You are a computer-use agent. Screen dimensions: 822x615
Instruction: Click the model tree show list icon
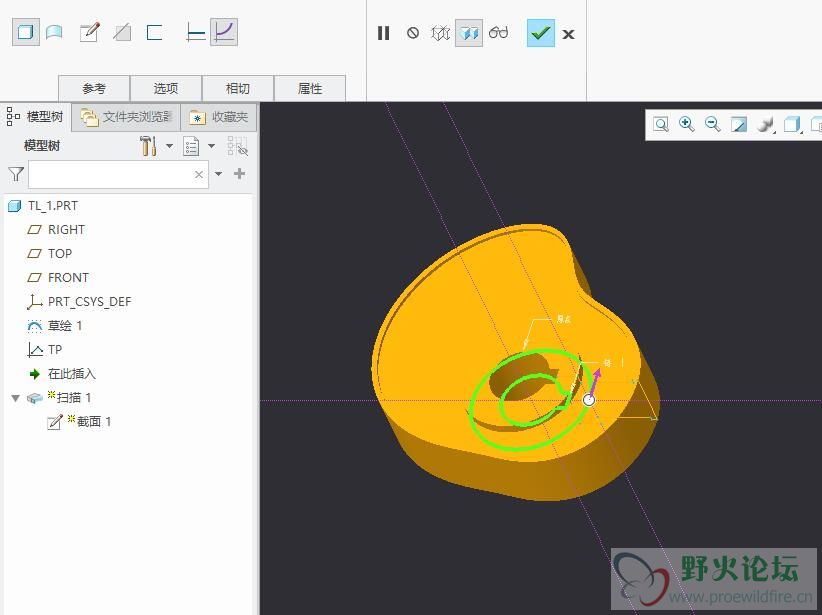tap(191, 146)
